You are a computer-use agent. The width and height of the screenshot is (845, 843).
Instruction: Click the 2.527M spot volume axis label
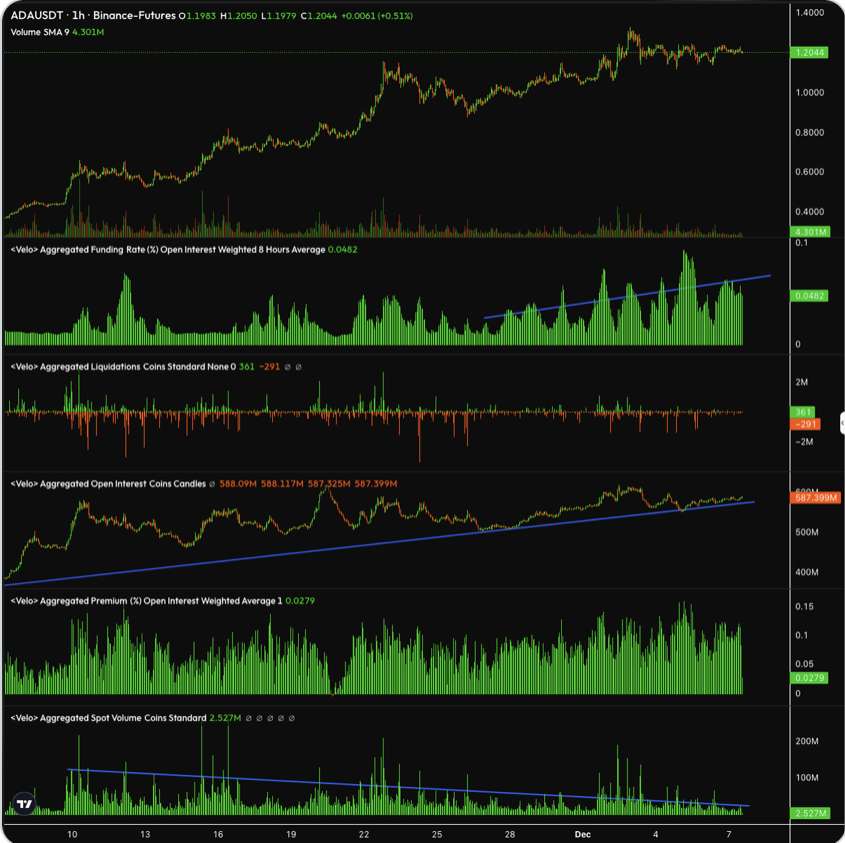(809, 813)
